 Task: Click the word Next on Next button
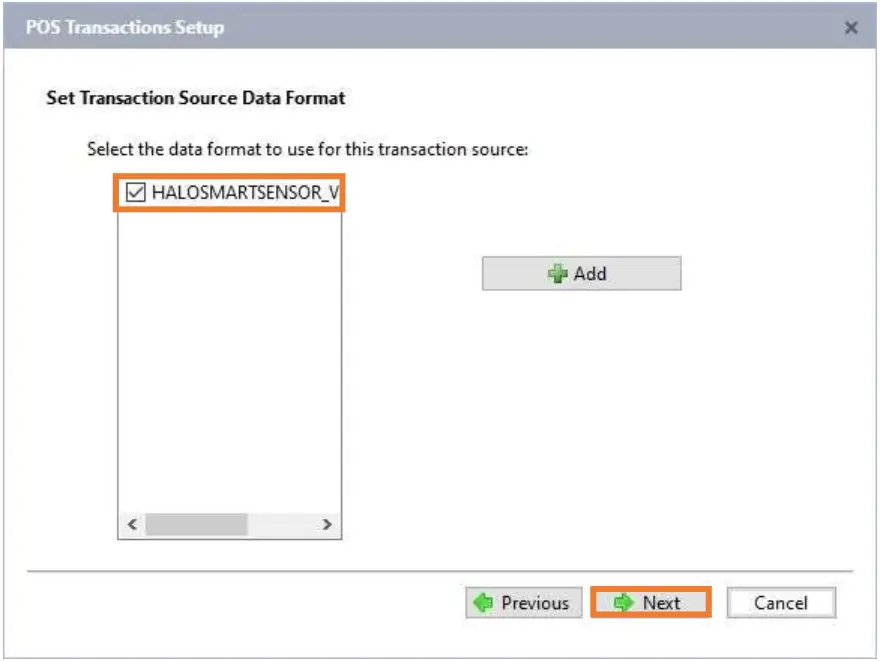click(661, 603)
